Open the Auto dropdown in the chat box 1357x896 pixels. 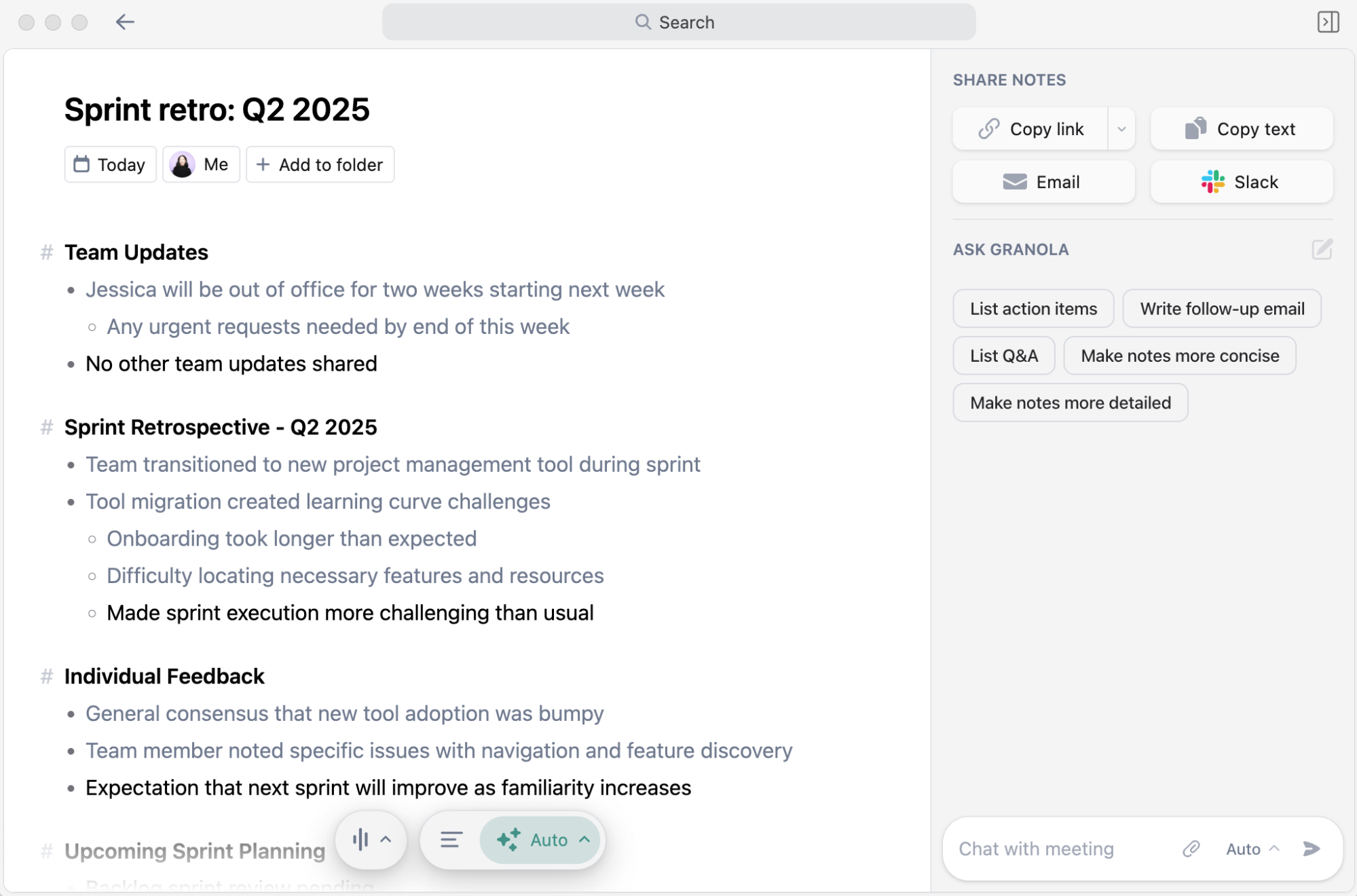coord(1250,848)
